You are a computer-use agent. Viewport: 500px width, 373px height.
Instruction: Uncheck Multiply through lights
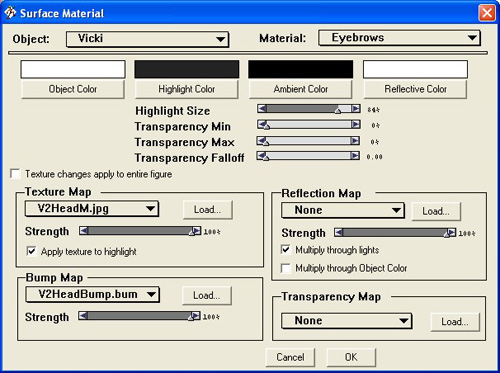pyautogui.click(x=286, y=250)
